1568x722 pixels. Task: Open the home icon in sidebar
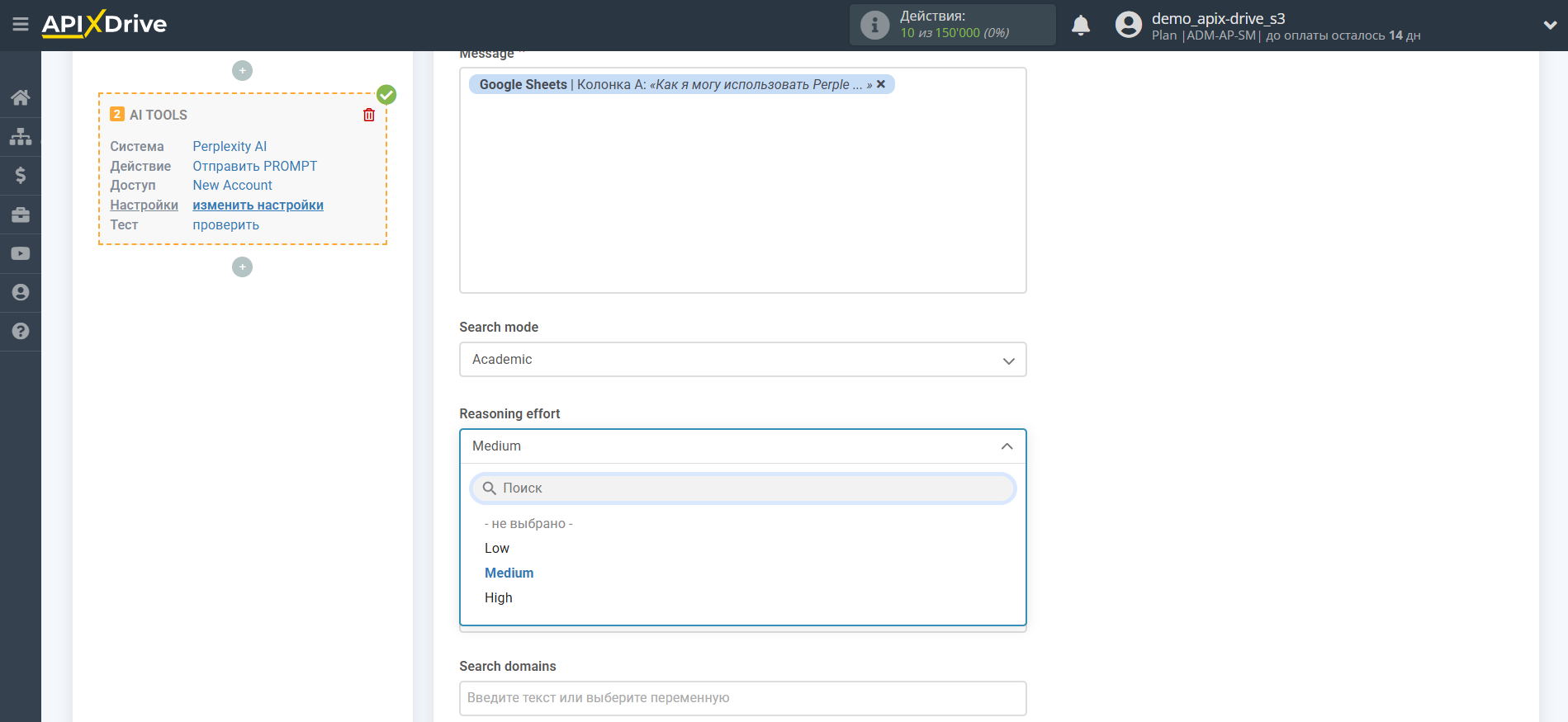click(x=21, y=97)
